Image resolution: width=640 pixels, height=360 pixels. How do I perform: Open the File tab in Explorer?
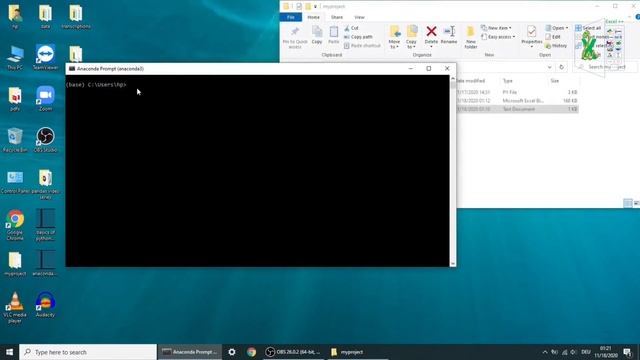(x=291, y=17)
